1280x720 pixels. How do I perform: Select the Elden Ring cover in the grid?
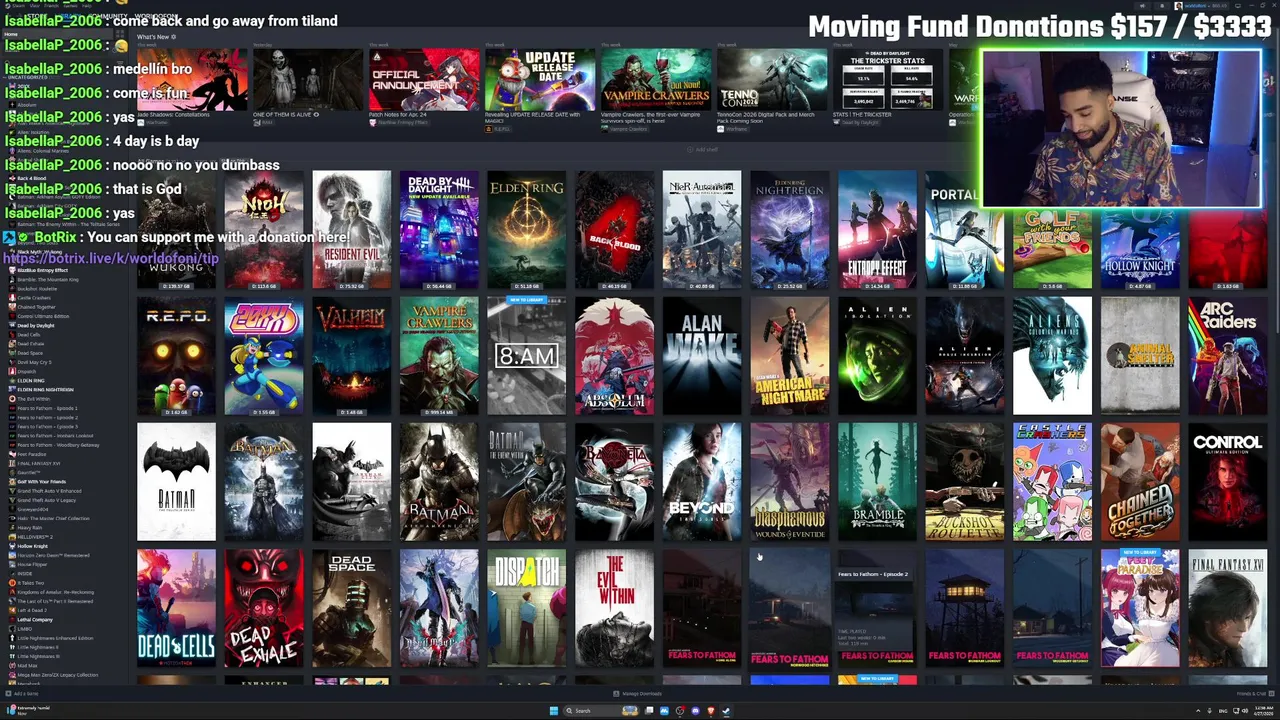coord(526,230)
